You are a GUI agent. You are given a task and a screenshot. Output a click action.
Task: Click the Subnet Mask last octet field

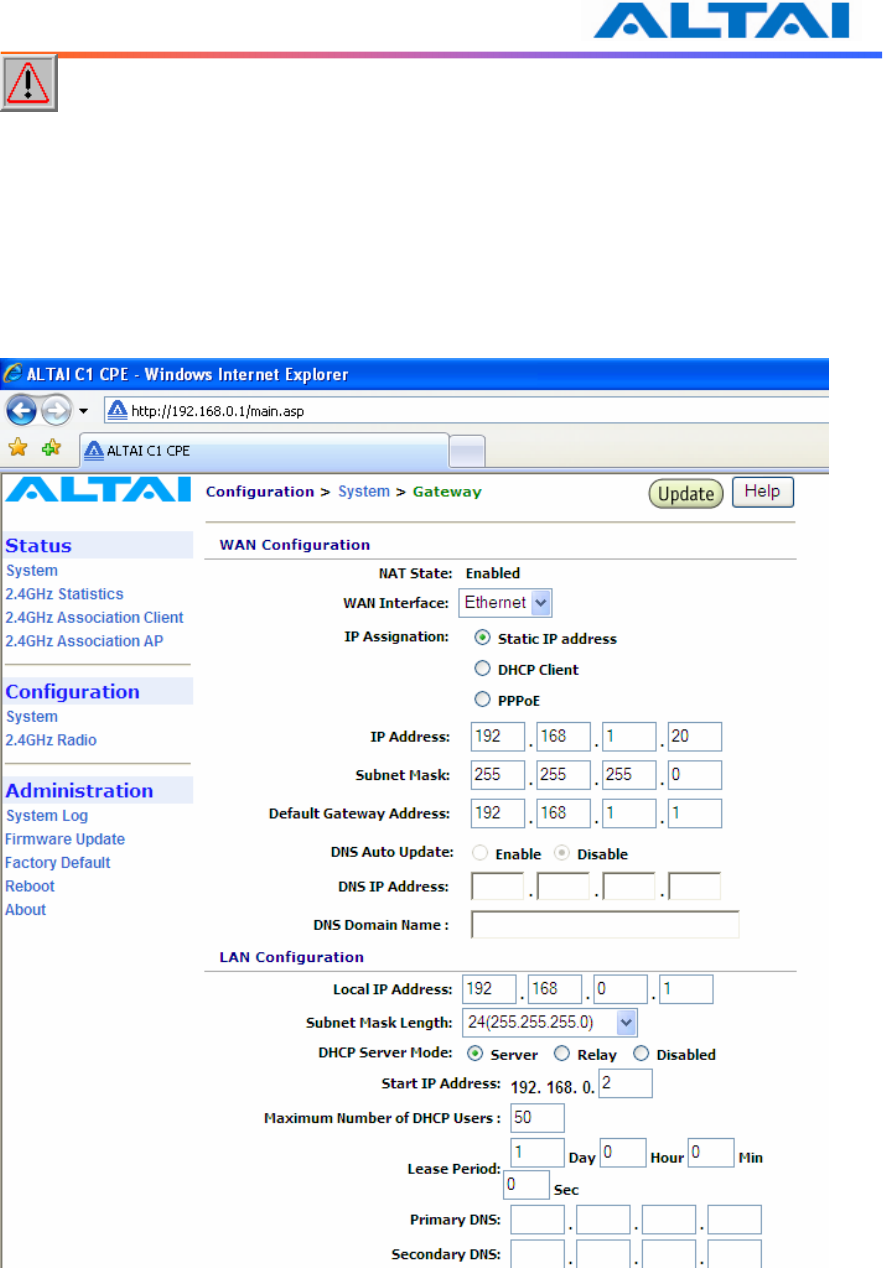point(695,775)
